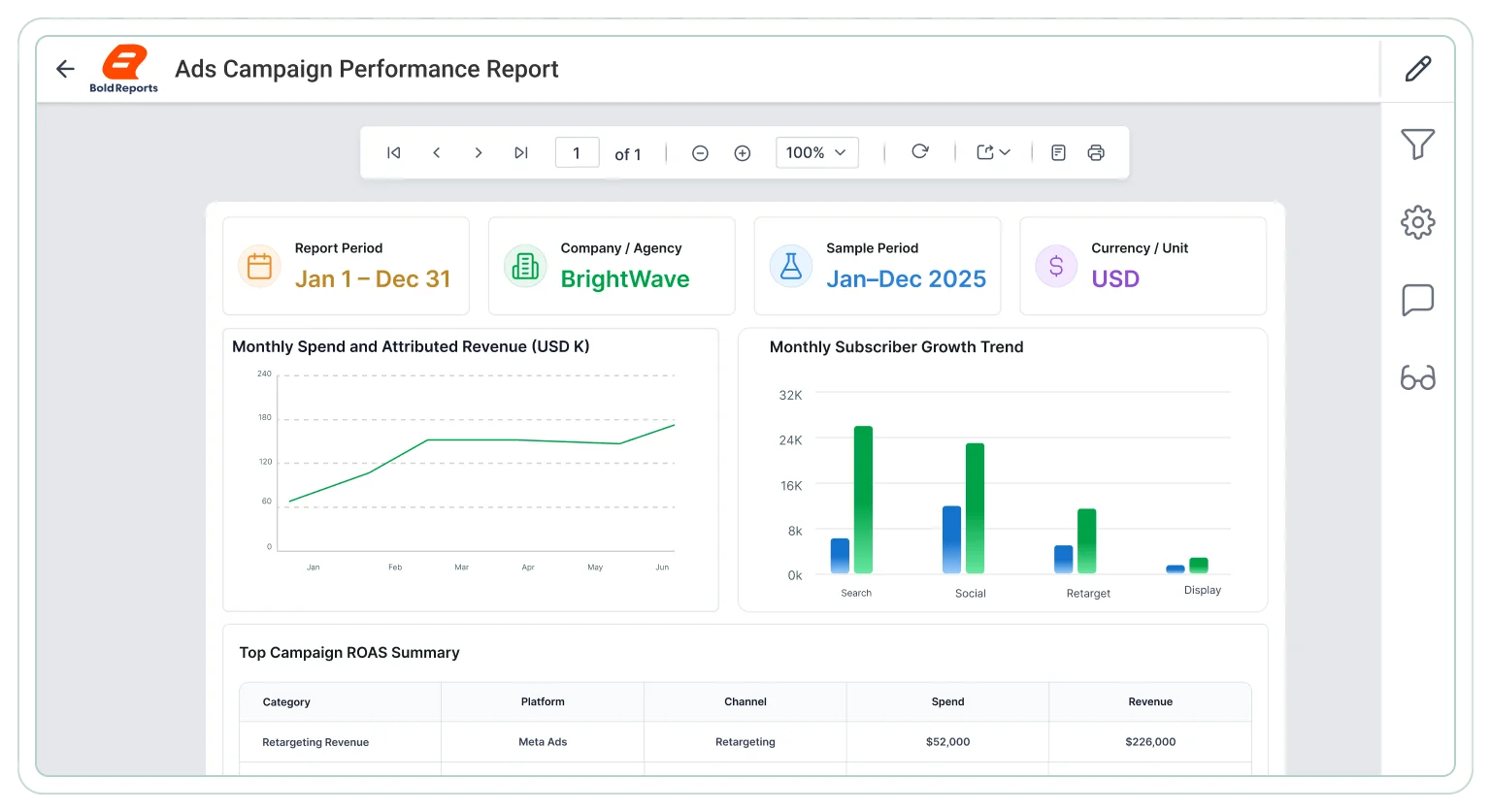Select the Platform column header
The image size is (1491, 812).
click(x=543, y=701)
